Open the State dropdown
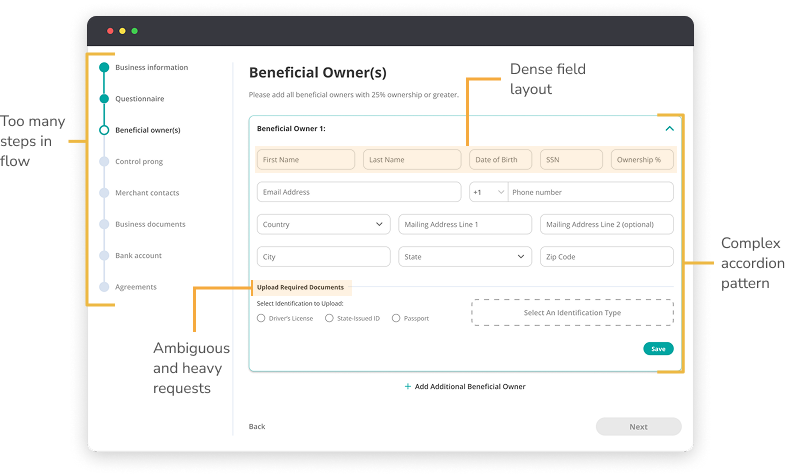792x476 pixels. tap(465, 257)
